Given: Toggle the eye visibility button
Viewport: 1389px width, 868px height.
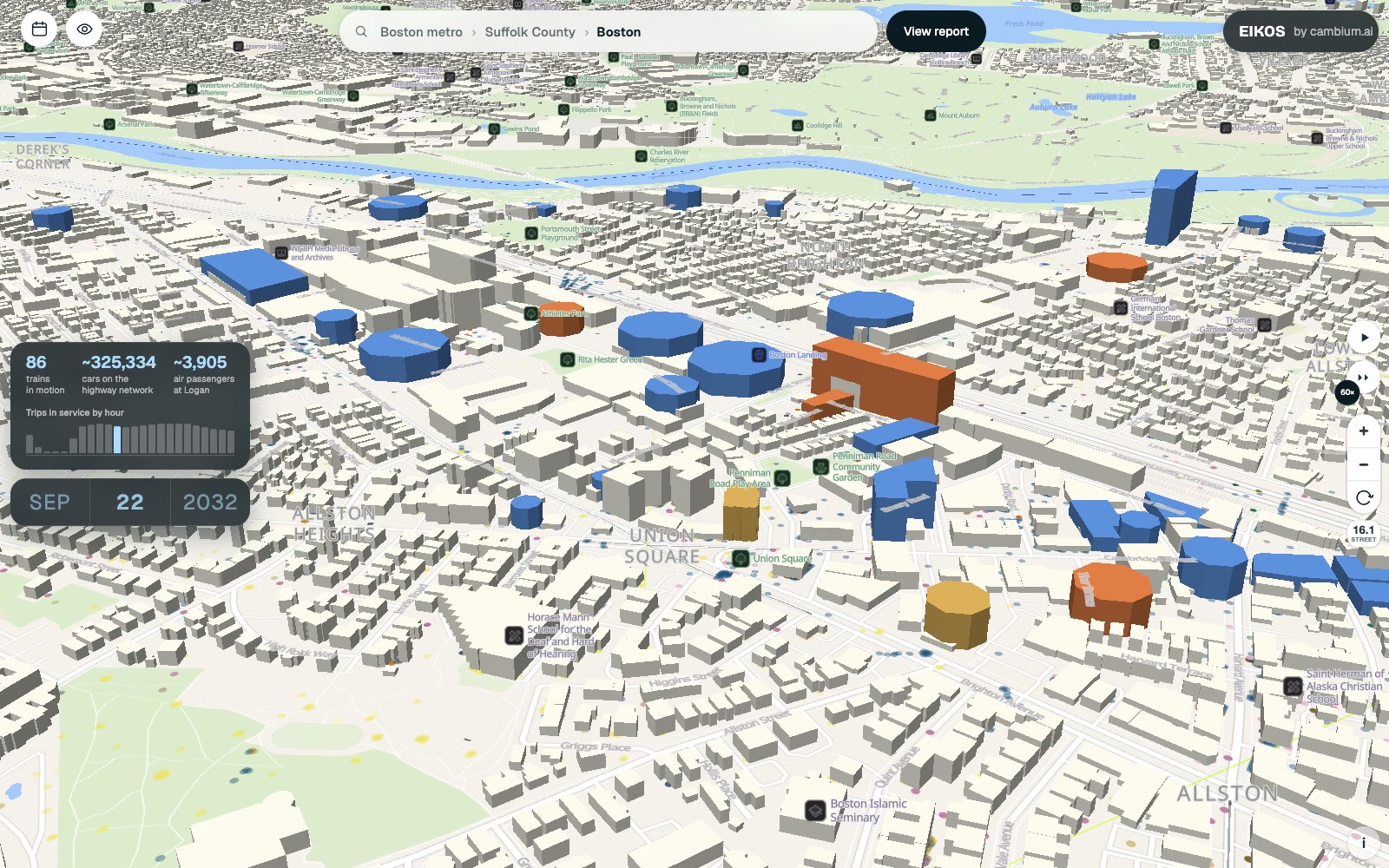Looking at the screenshot, I should pyautogui.click(x=84, y=29).
